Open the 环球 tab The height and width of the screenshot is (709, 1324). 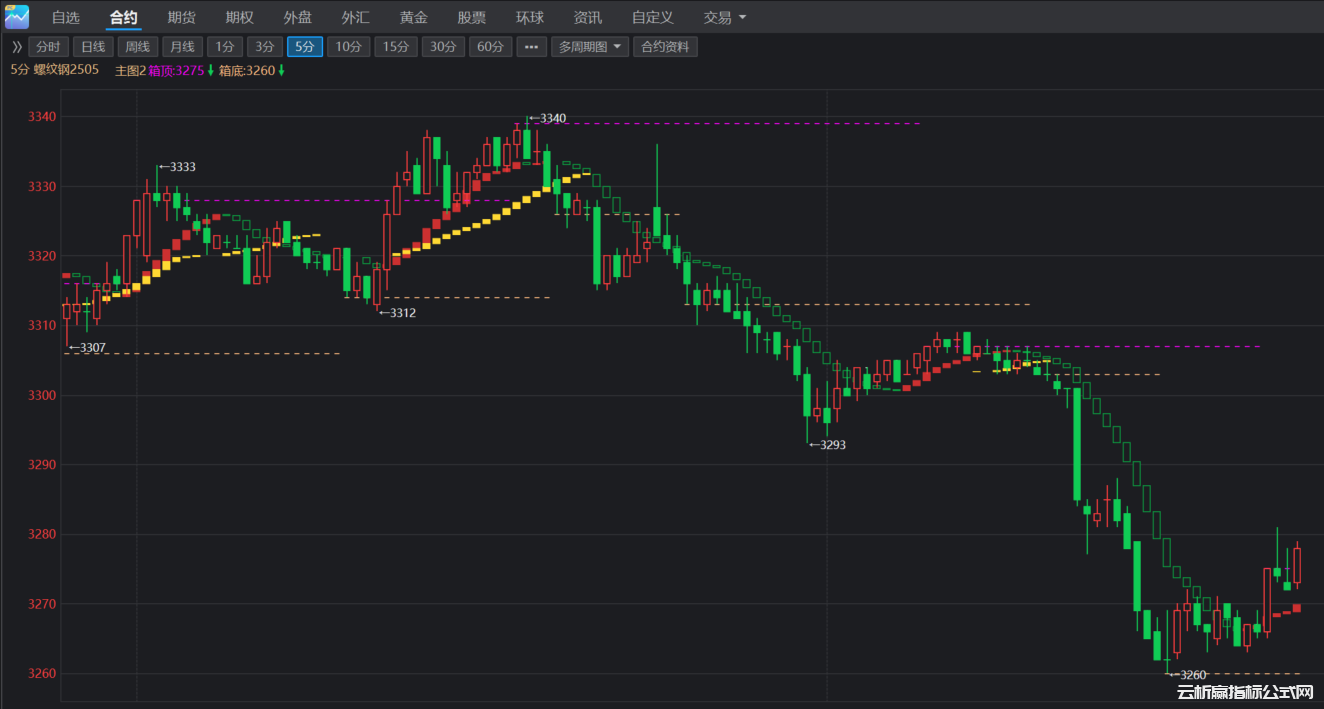pyautogui.click(x=530, y=17)
